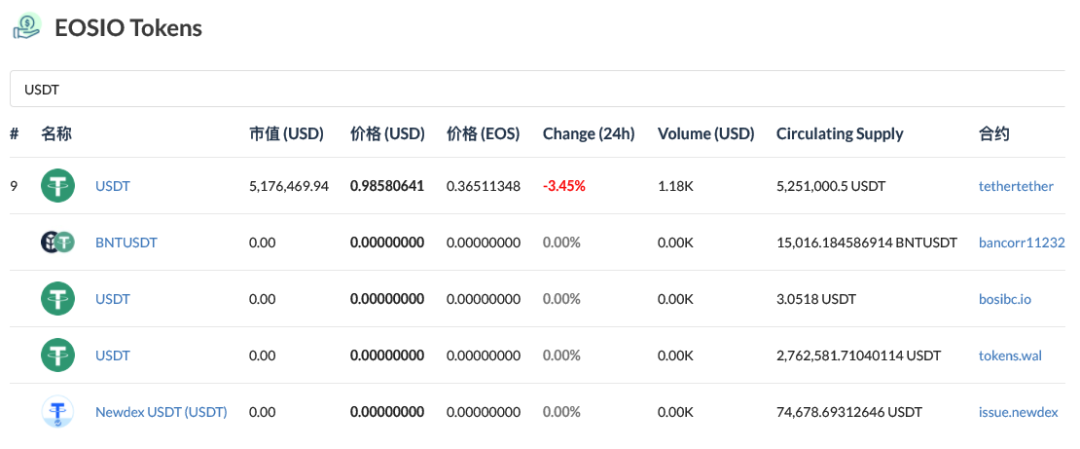
Task: Sort by the Circulating Supply column header
Action: 840,134
